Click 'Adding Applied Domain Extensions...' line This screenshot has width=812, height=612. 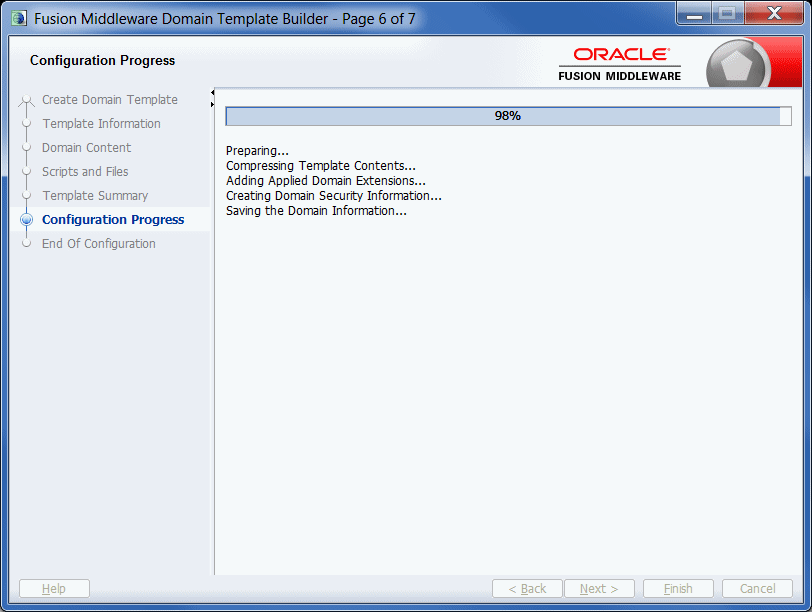click(326, 181)
